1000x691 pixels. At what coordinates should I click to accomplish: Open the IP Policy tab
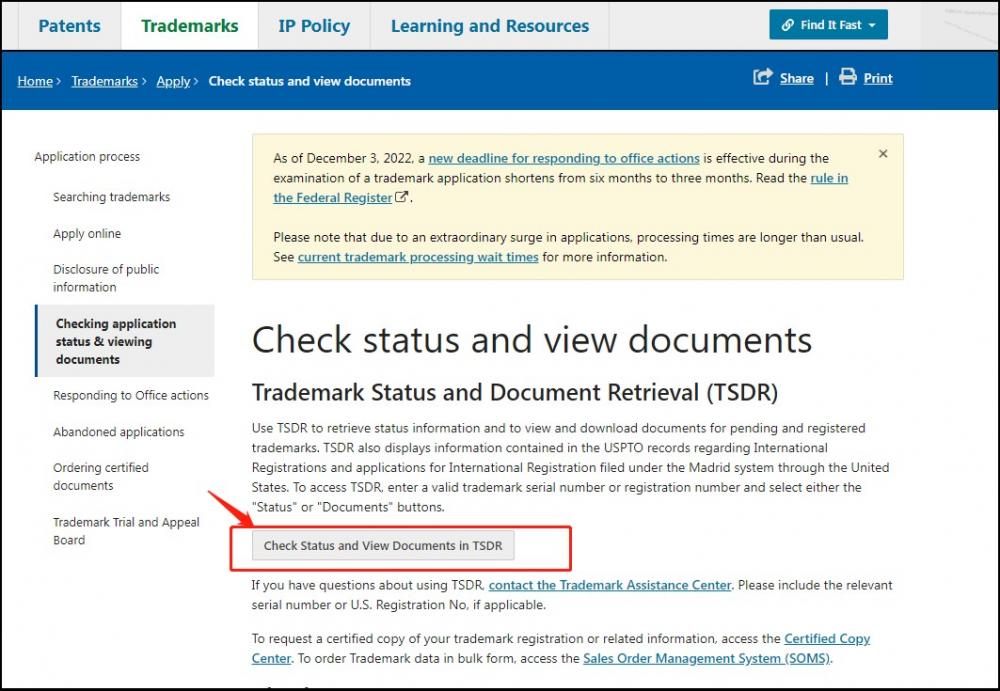[314, 26]
